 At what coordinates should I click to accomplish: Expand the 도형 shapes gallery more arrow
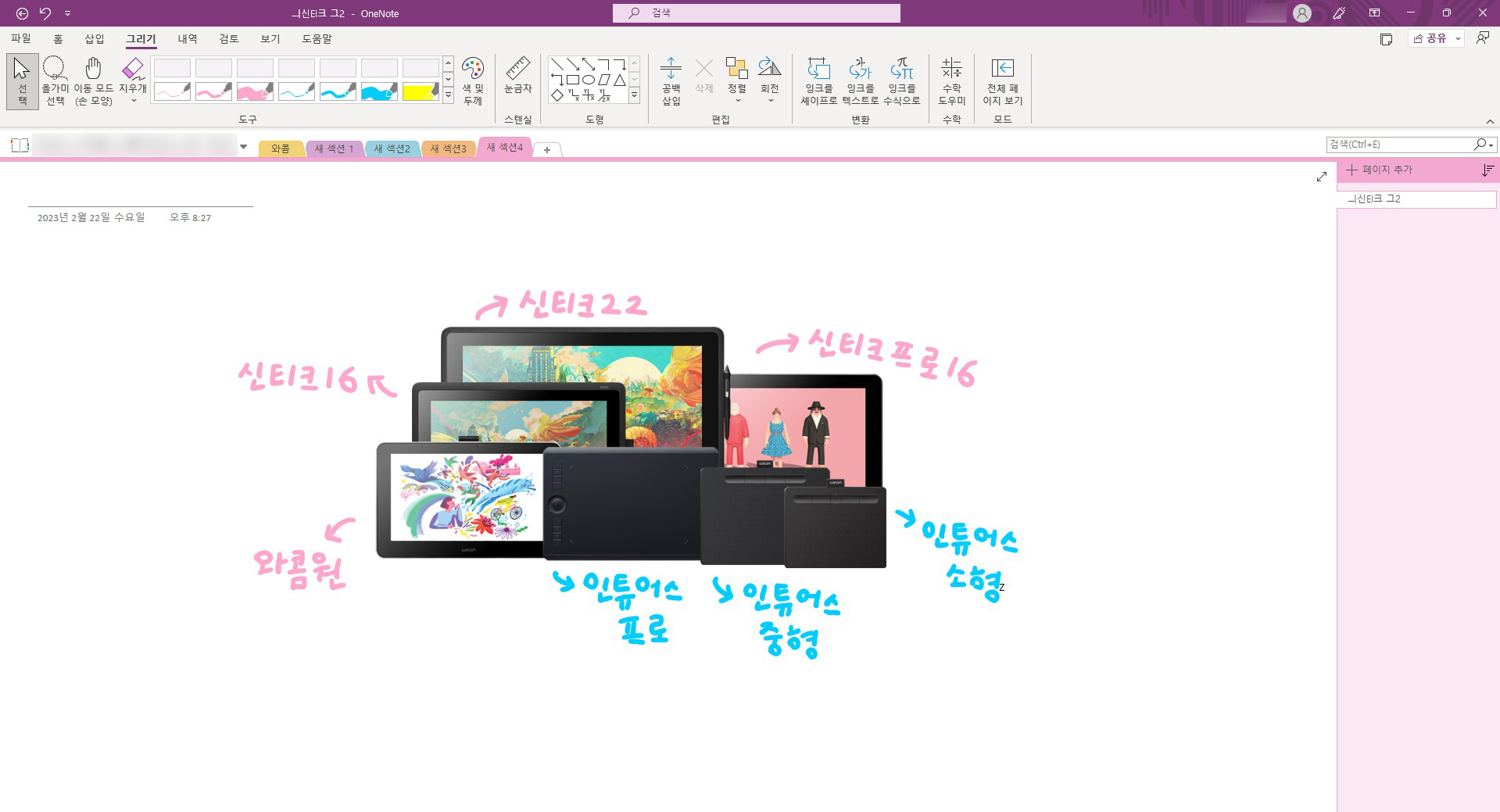tap(634, 95)
